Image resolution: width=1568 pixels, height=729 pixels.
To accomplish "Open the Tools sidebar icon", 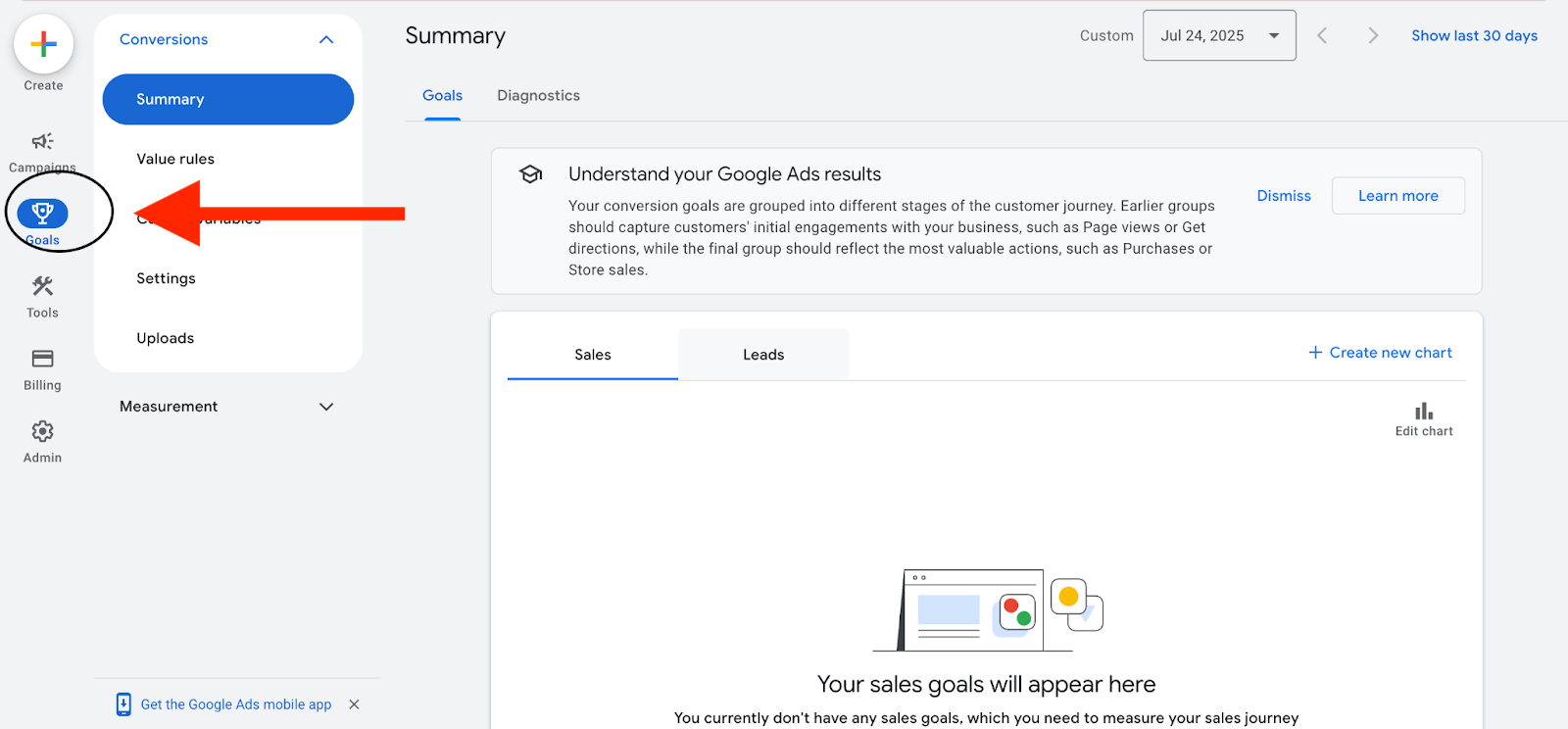I will click(x=42, y=287).
